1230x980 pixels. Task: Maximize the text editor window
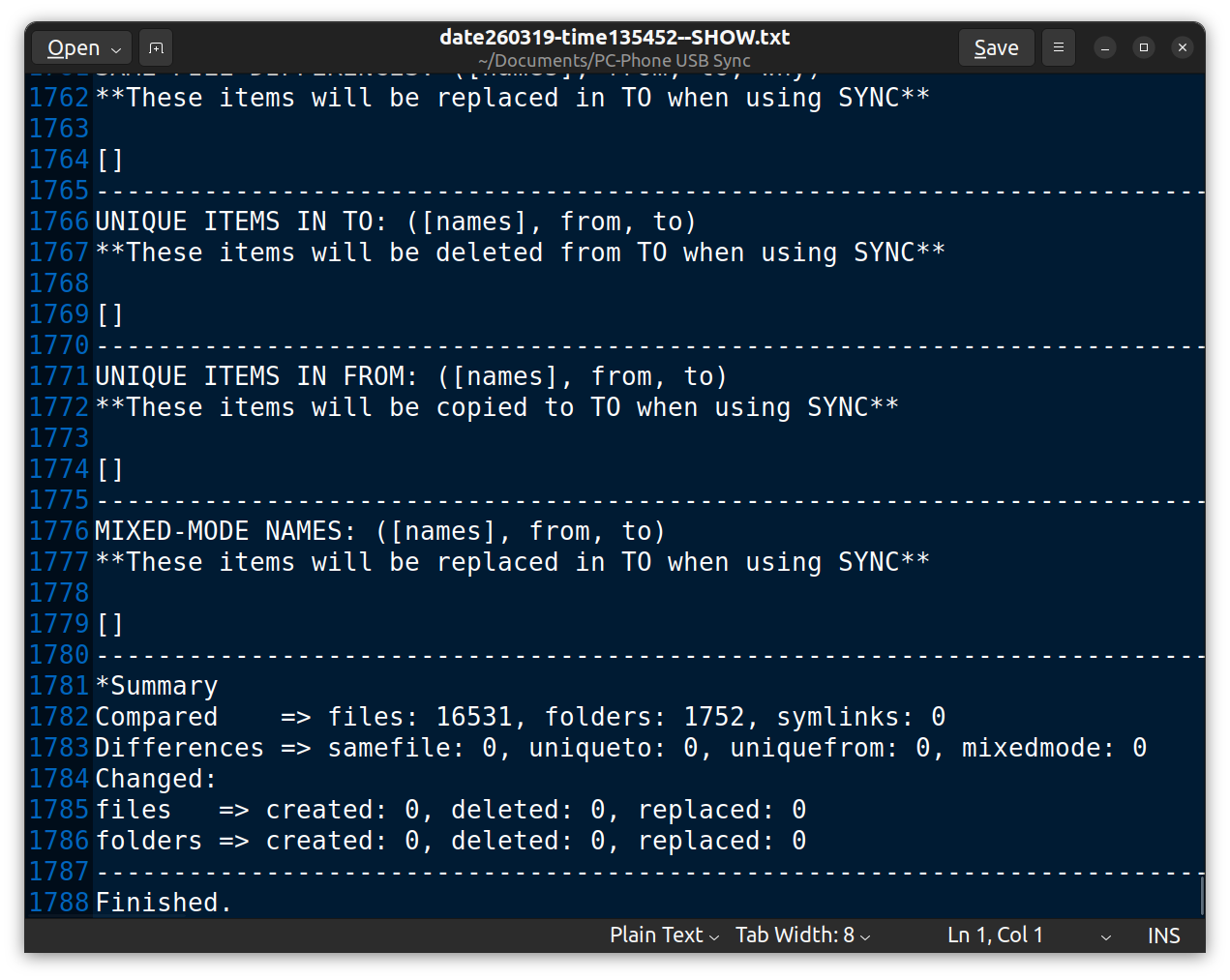[1144, 47]
